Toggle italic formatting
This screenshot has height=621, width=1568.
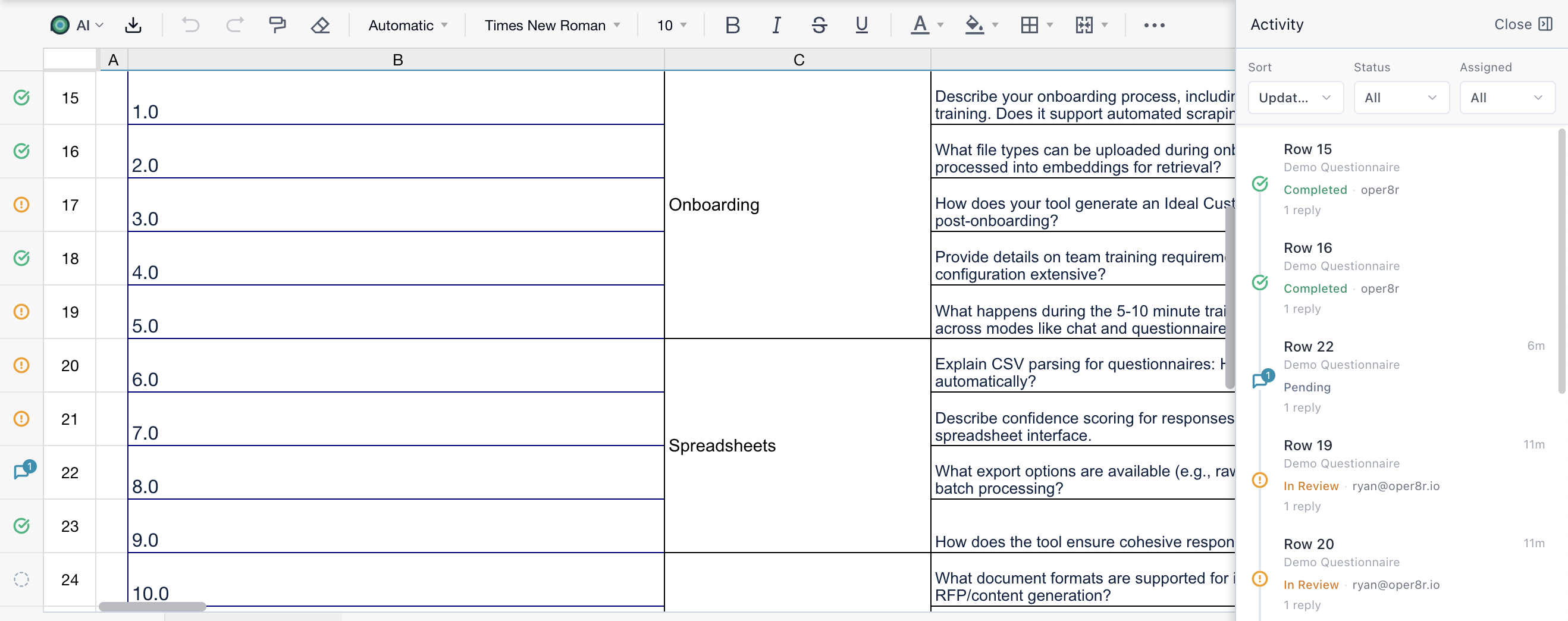pos(776,25)
